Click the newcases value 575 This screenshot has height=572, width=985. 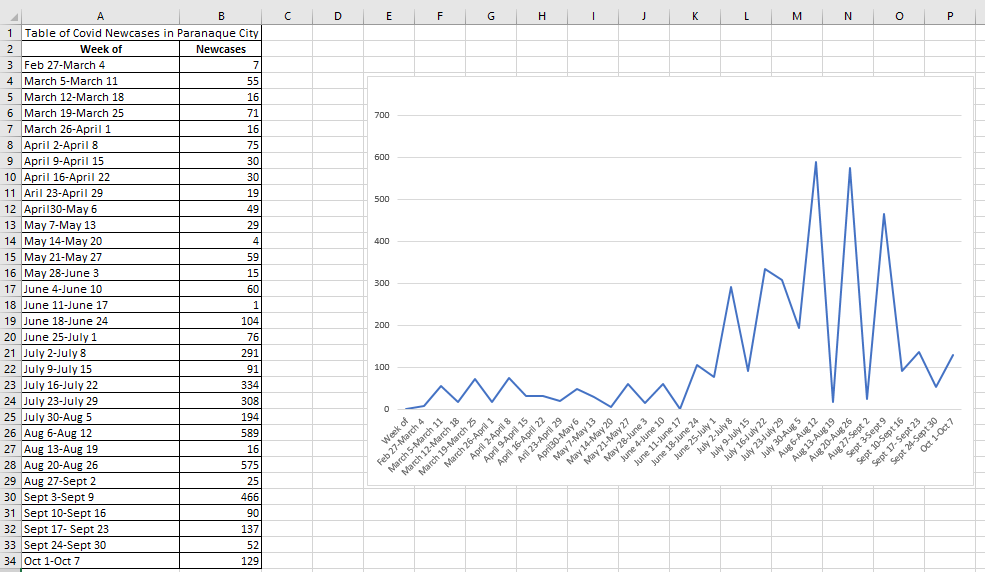coord(220,465)
